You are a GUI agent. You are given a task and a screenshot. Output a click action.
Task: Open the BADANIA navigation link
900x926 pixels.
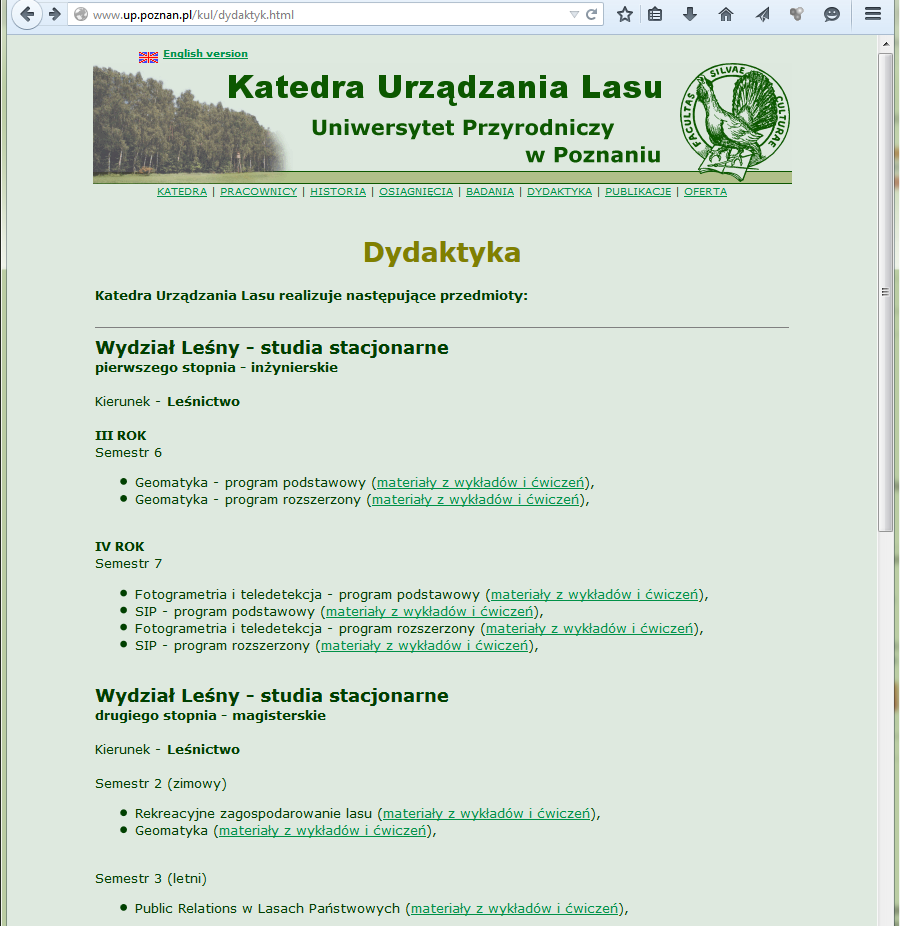[490, 192]
